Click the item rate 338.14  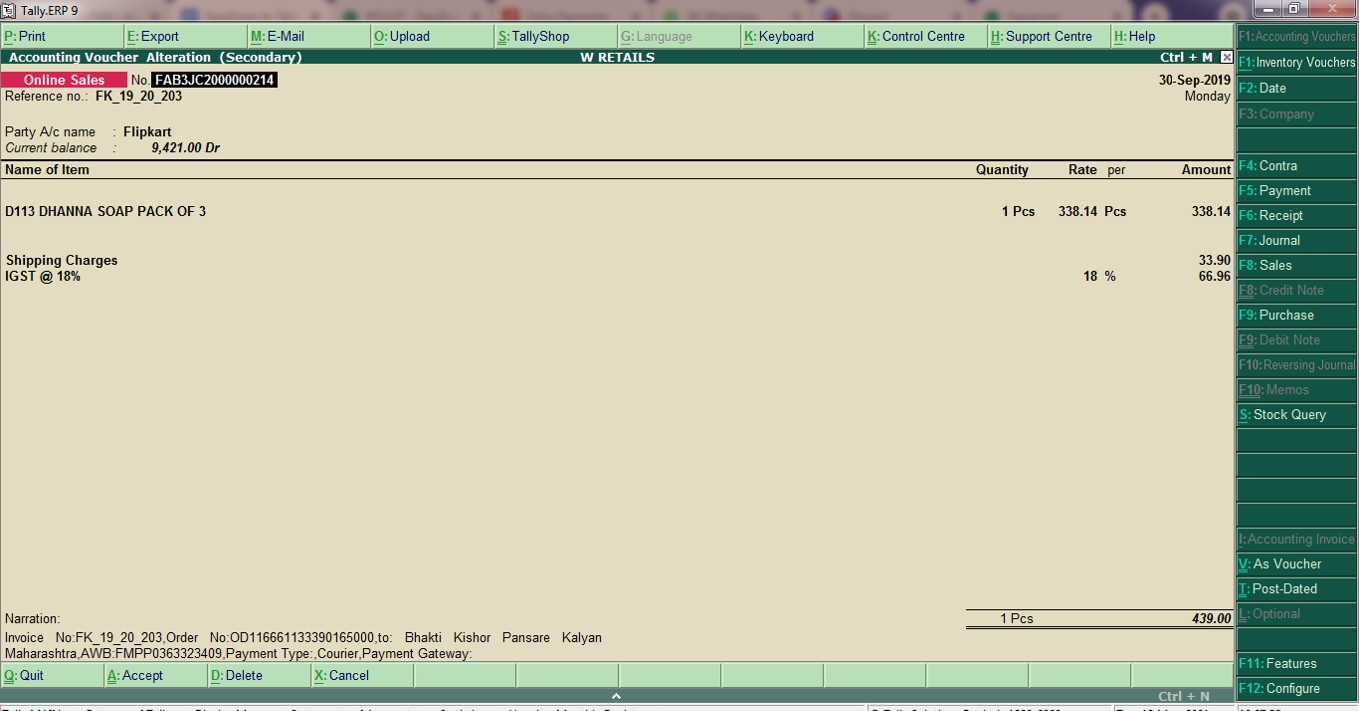pos(1078,212)
